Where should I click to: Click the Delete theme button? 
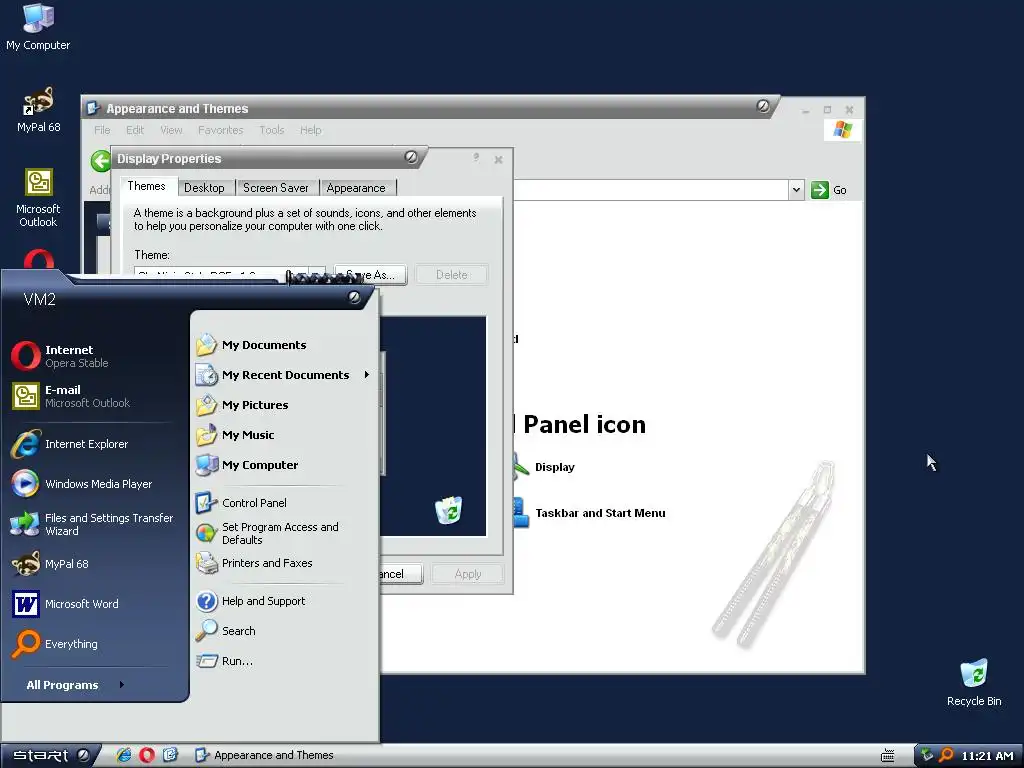pos(451,275)
